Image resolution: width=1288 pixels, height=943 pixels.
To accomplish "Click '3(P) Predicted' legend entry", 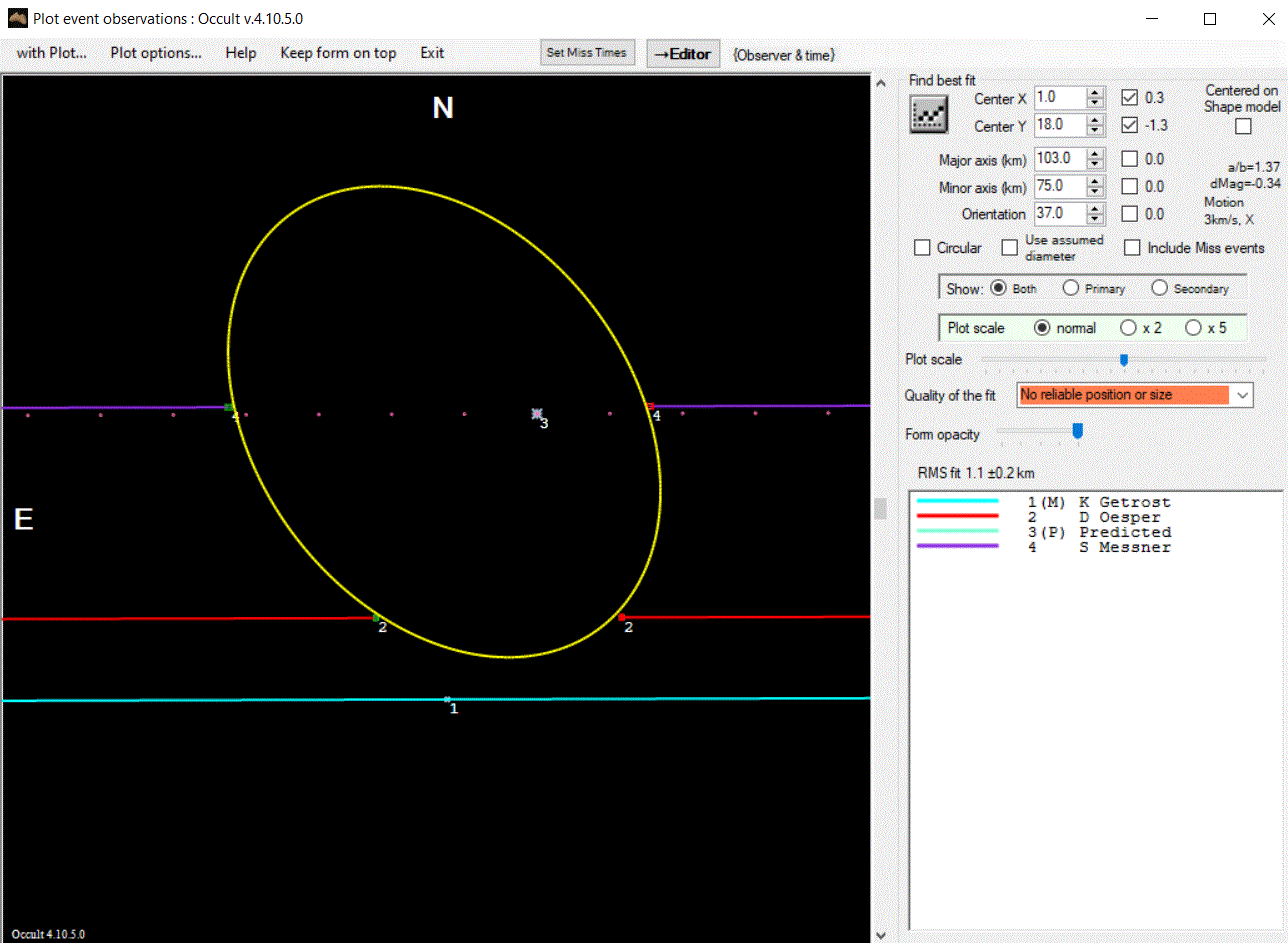I will 1045,533.
